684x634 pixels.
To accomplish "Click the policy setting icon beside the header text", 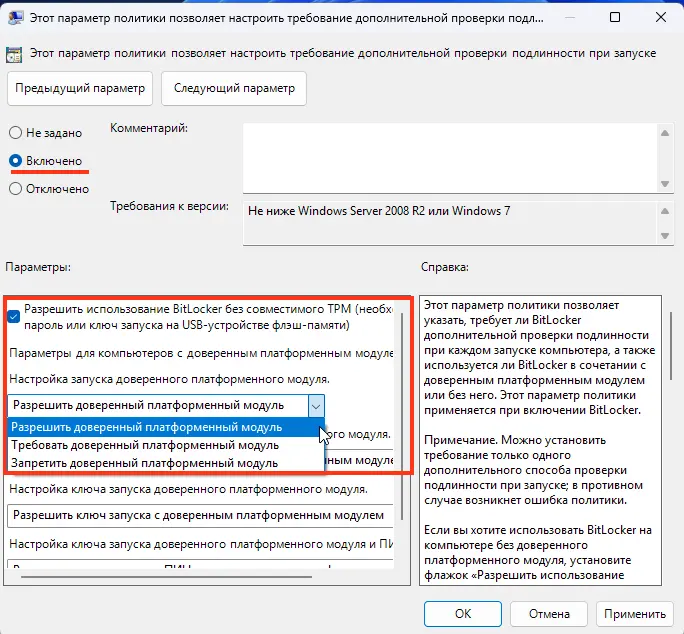I will [x=15, y=53].
